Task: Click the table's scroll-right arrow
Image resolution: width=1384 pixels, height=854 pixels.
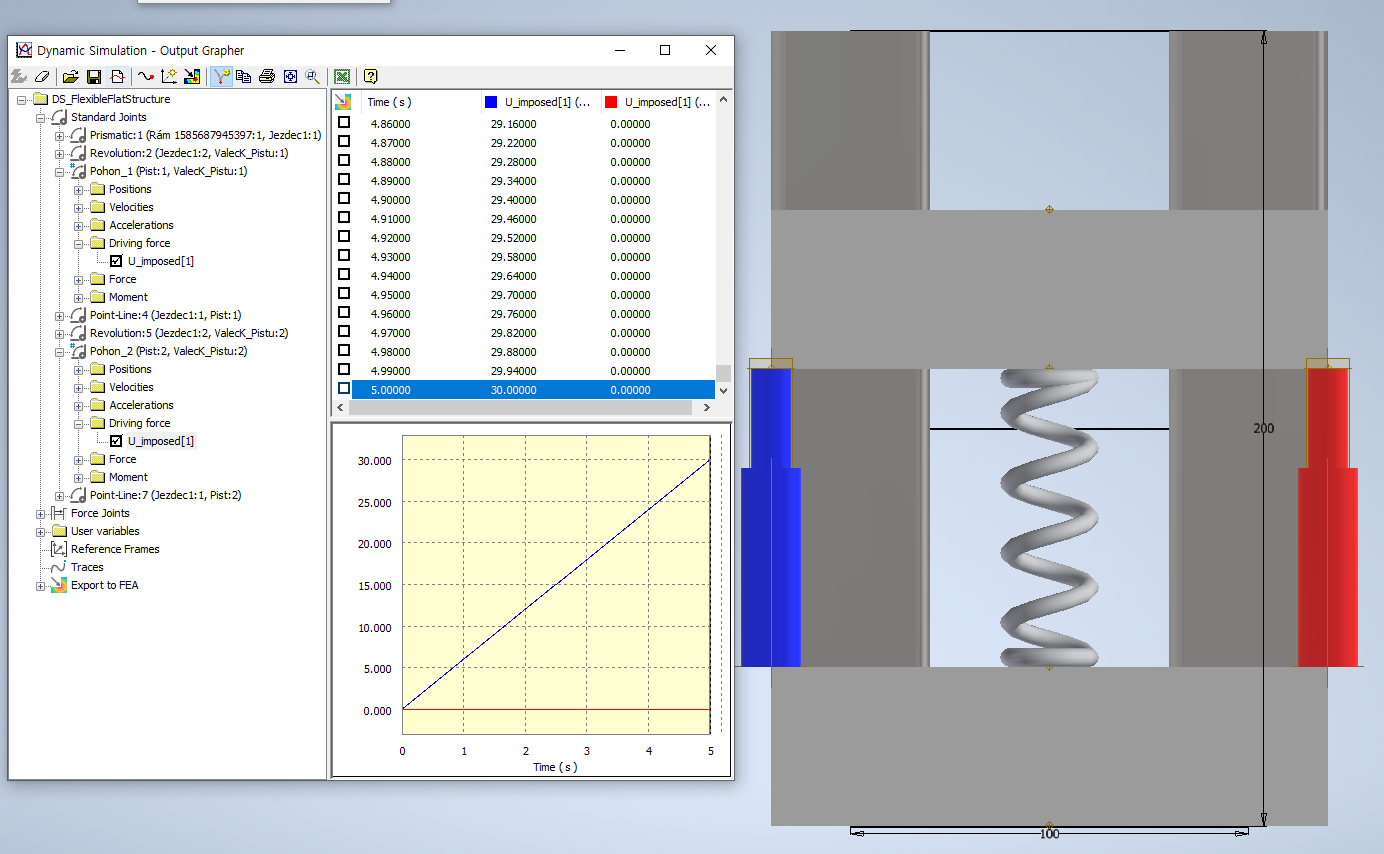Action: tap(708, 408)
